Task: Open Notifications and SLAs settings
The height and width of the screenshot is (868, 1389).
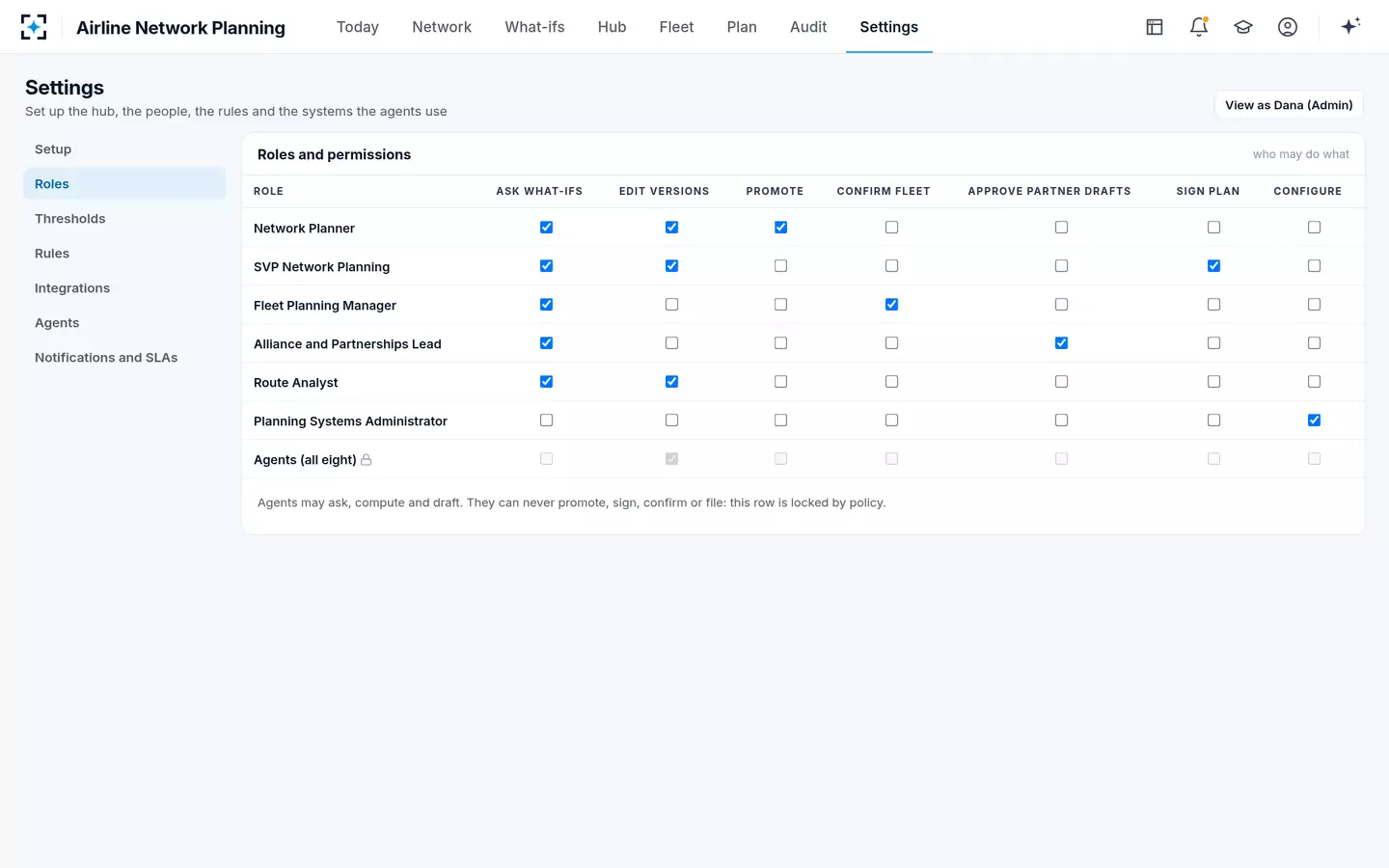Action: pyautogui.click(x=124, y=358)
